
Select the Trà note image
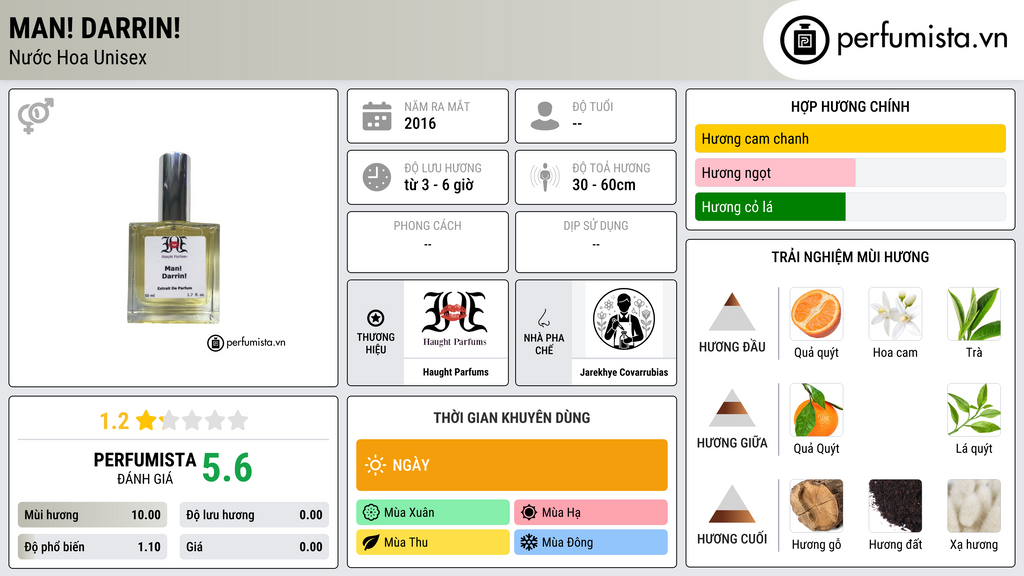[974, 313]
